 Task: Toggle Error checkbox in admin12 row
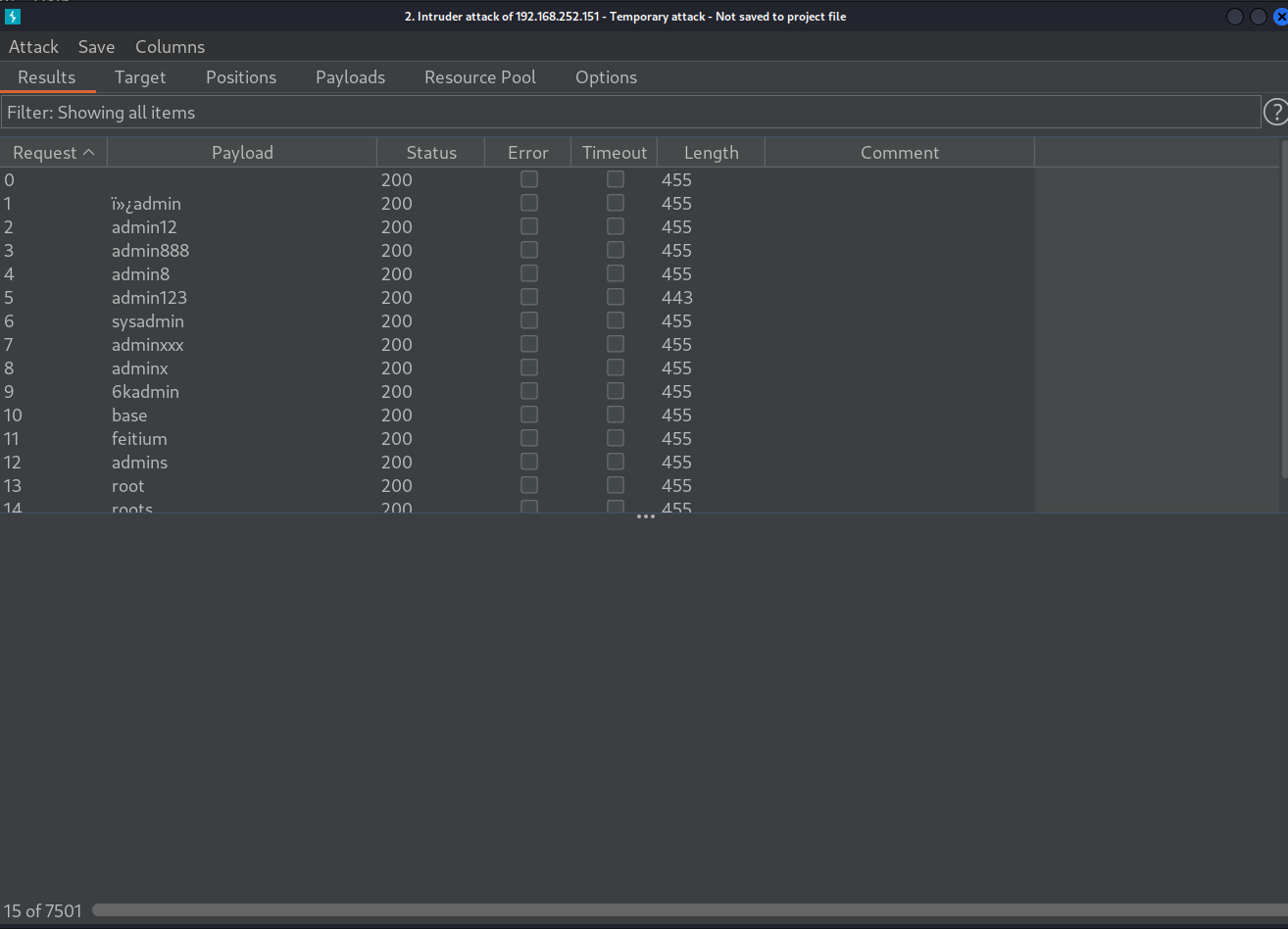[x=529, y=226]
